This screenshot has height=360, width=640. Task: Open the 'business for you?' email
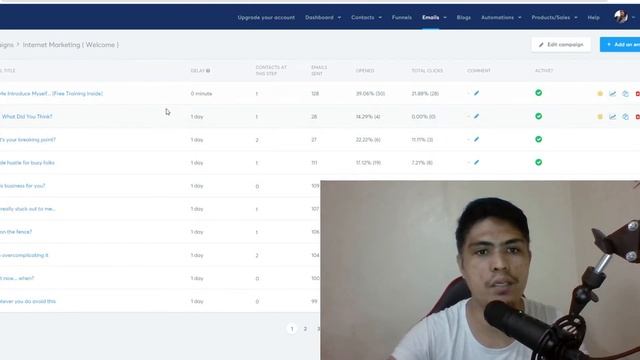pyautogui.click(x=22, y=186)
